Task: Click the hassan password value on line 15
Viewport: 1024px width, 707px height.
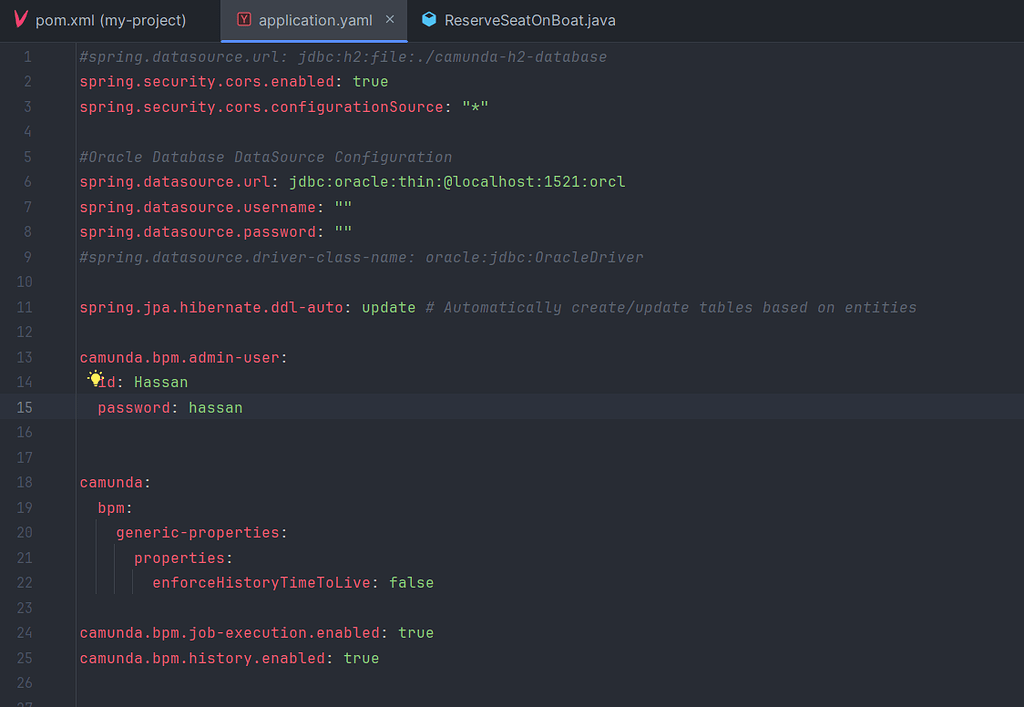Action: click(215, 408)
